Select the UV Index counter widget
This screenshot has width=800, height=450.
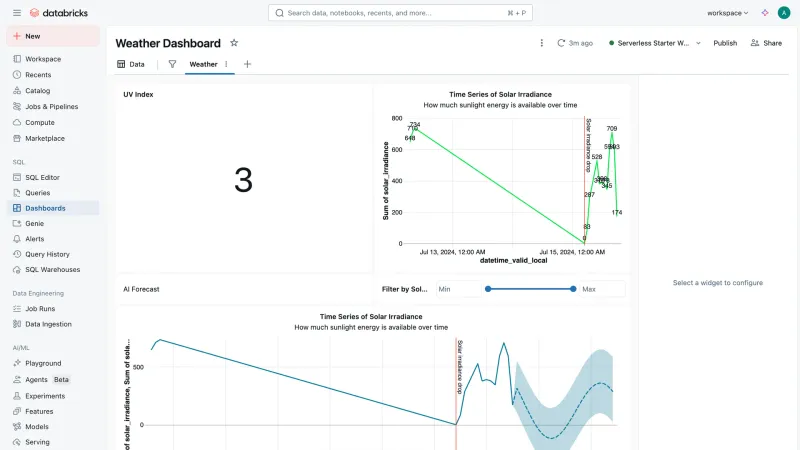[x=244, y=179]
